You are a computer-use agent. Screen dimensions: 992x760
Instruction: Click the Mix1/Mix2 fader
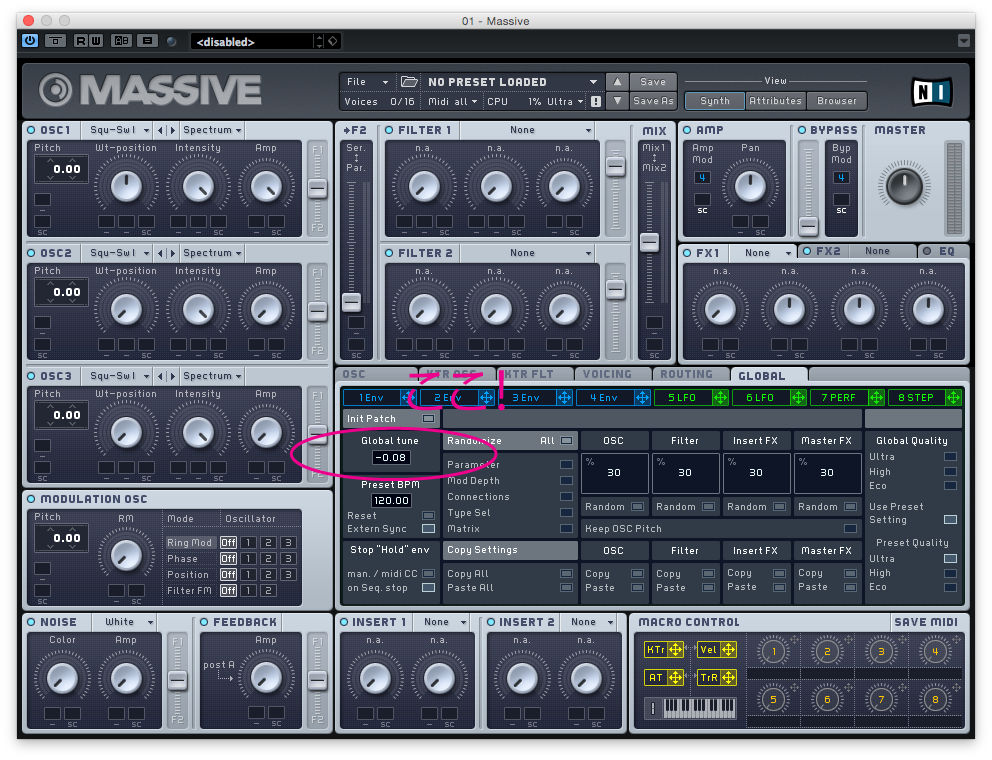[649, 242]
